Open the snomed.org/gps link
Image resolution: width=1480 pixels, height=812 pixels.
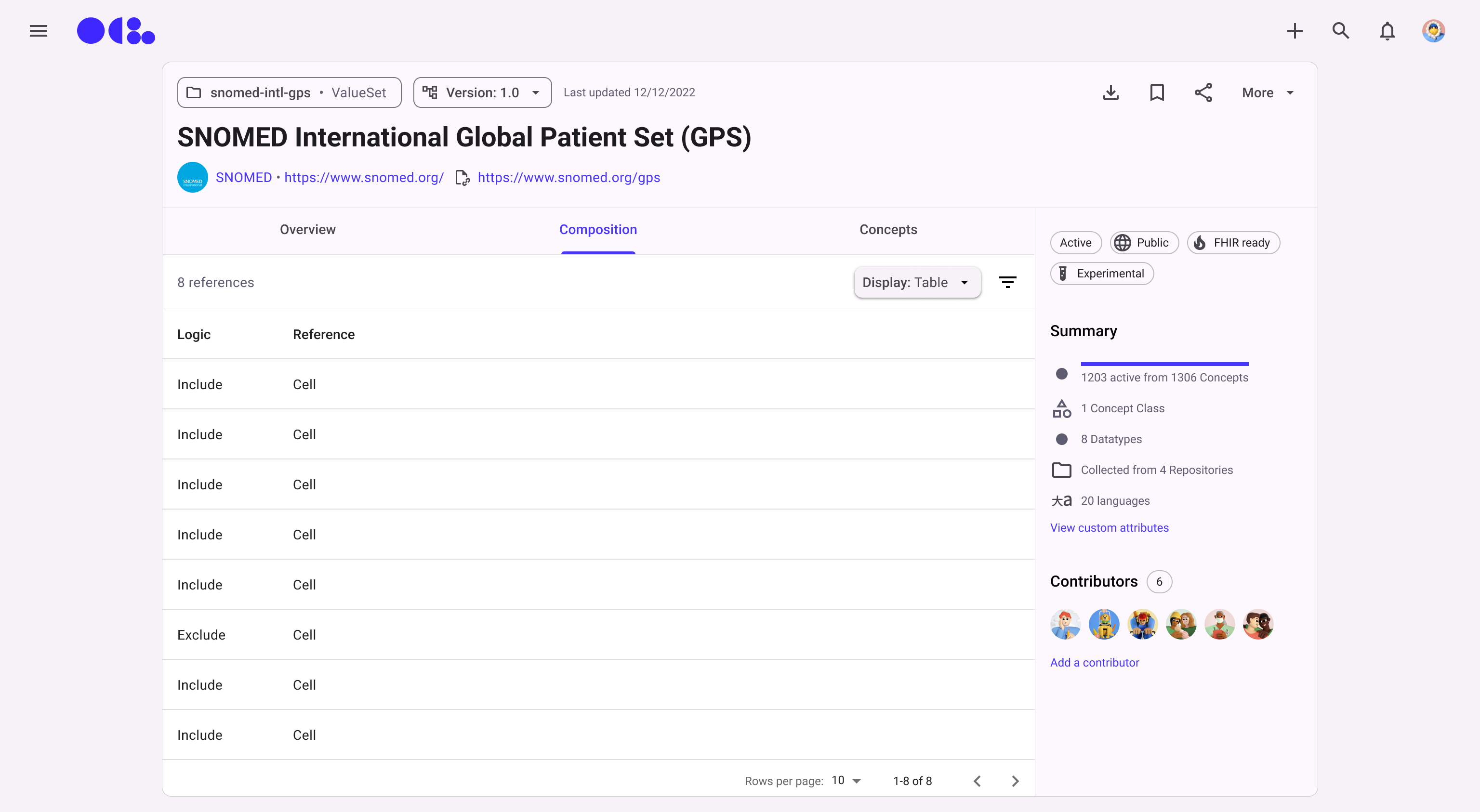[568, 177]
